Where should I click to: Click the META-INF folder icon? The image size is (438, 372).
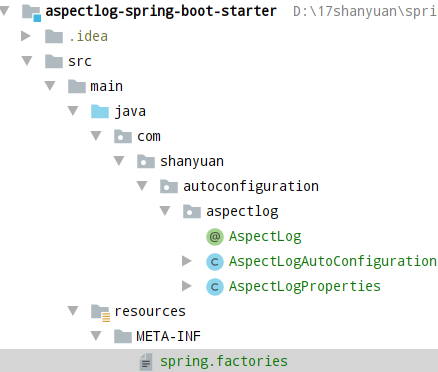(123, 337)
